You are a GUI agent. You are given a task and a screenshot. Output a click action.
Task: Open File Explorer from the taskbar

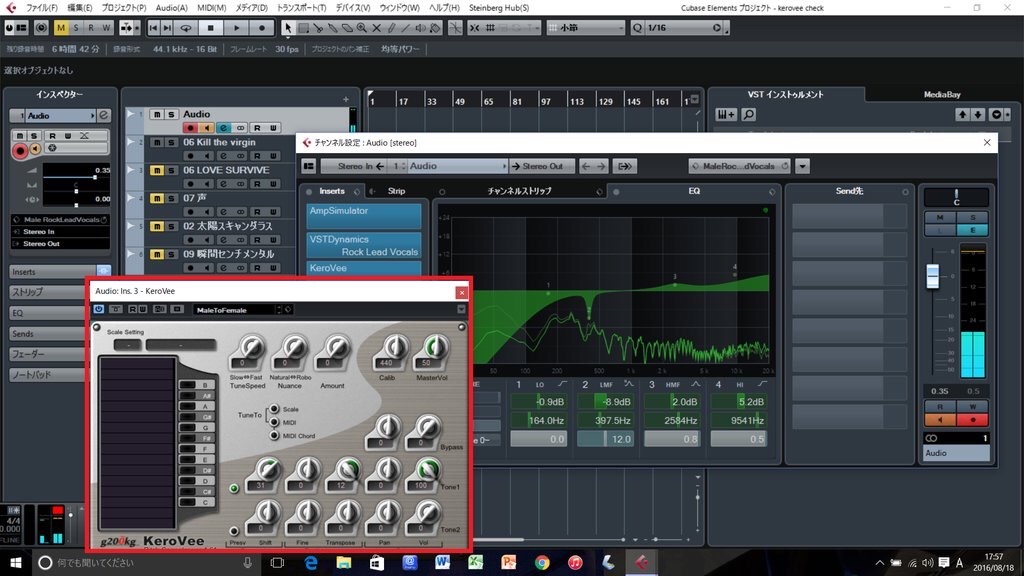344,562
